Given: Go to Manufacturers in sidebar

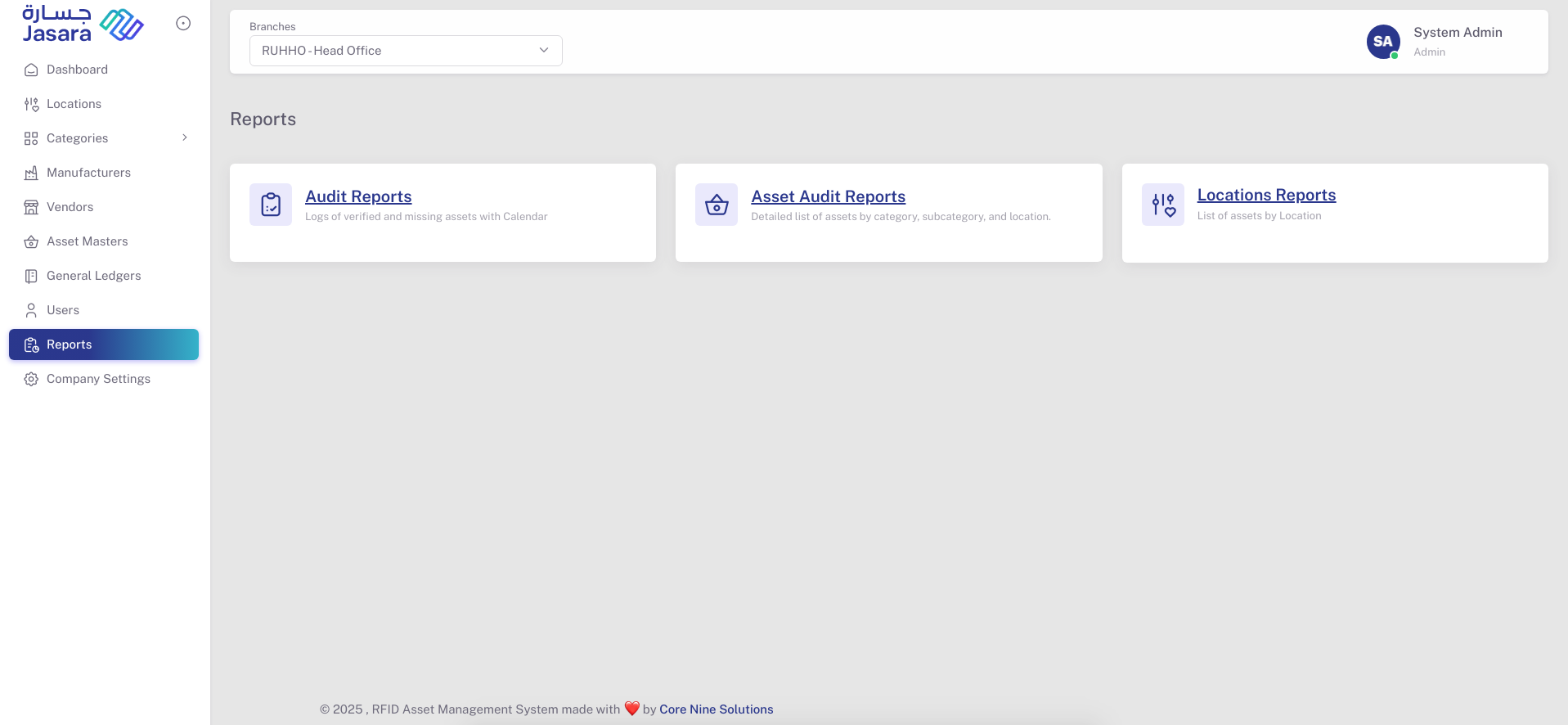Looking at the screenshot, I should [x=88, y=173].
